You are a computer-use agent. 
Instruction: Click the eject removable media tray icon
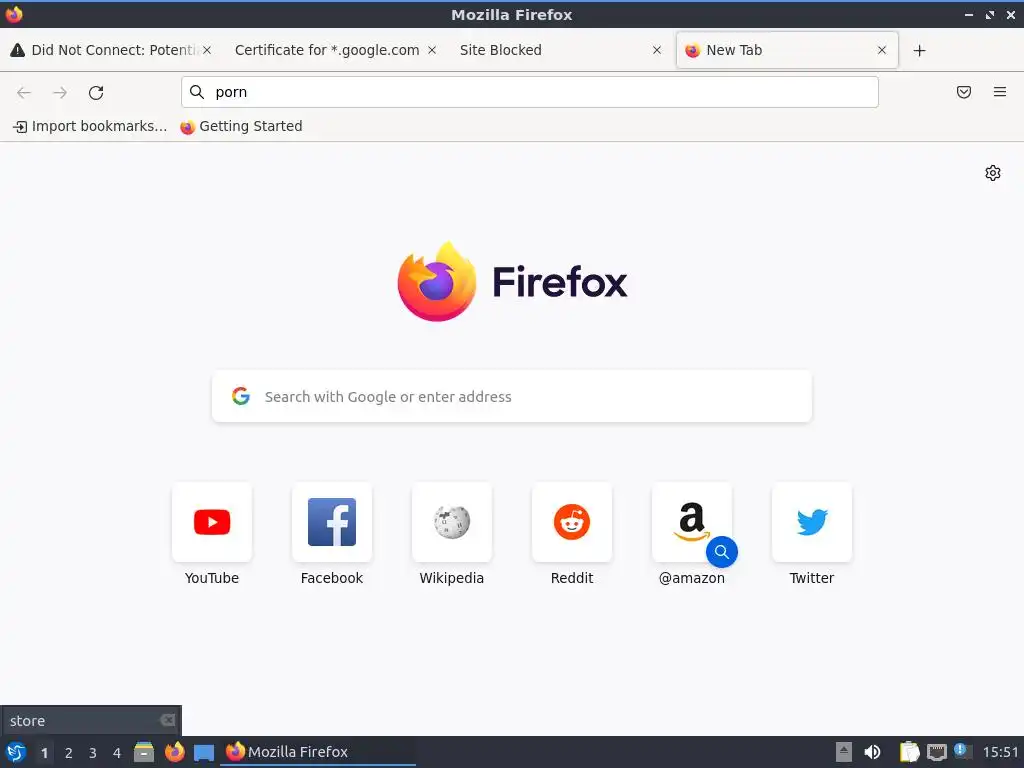point(844,752)
